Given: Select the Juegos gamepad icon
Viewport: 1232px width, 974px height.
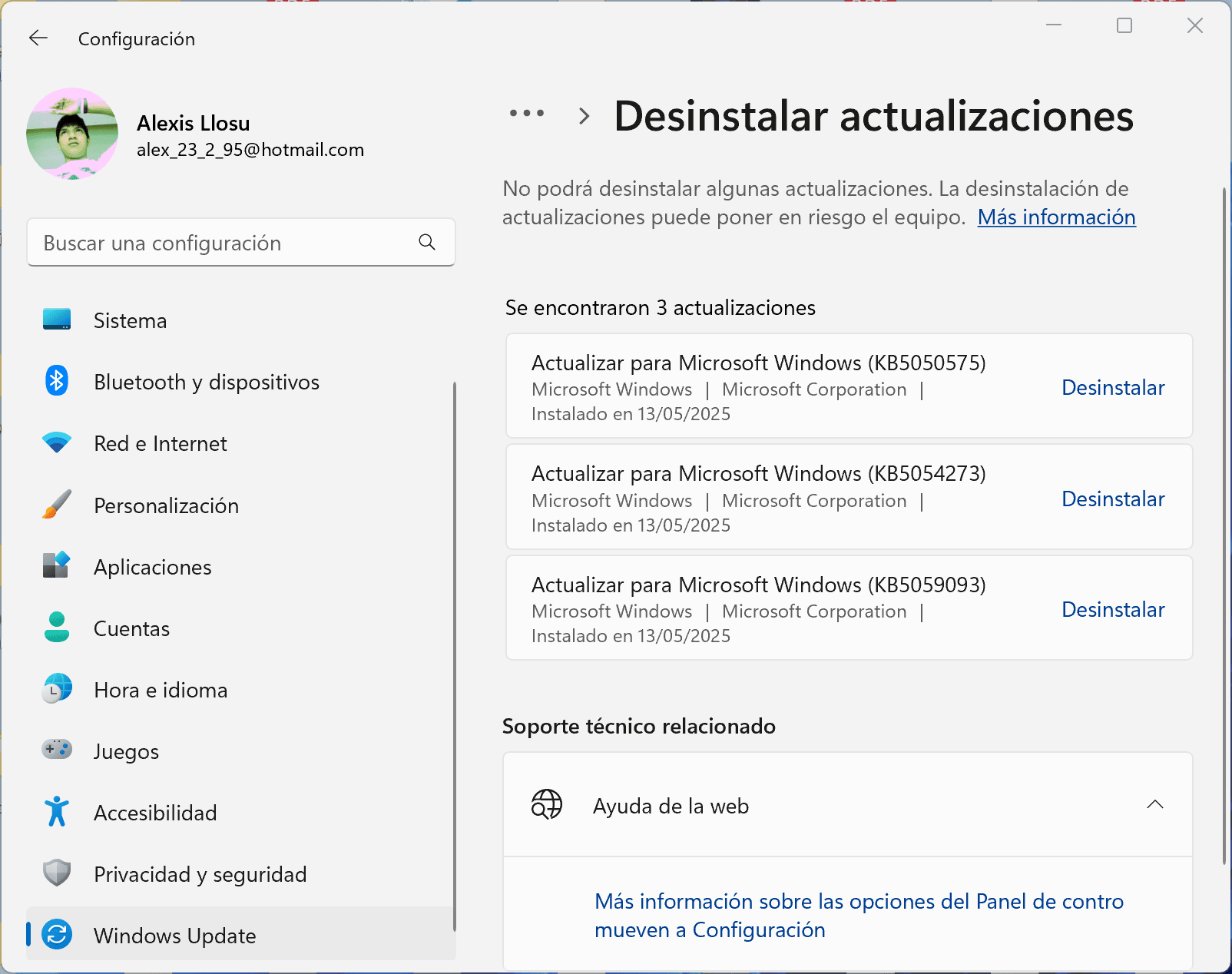Looking at the screenshot, I should point(55,750).
